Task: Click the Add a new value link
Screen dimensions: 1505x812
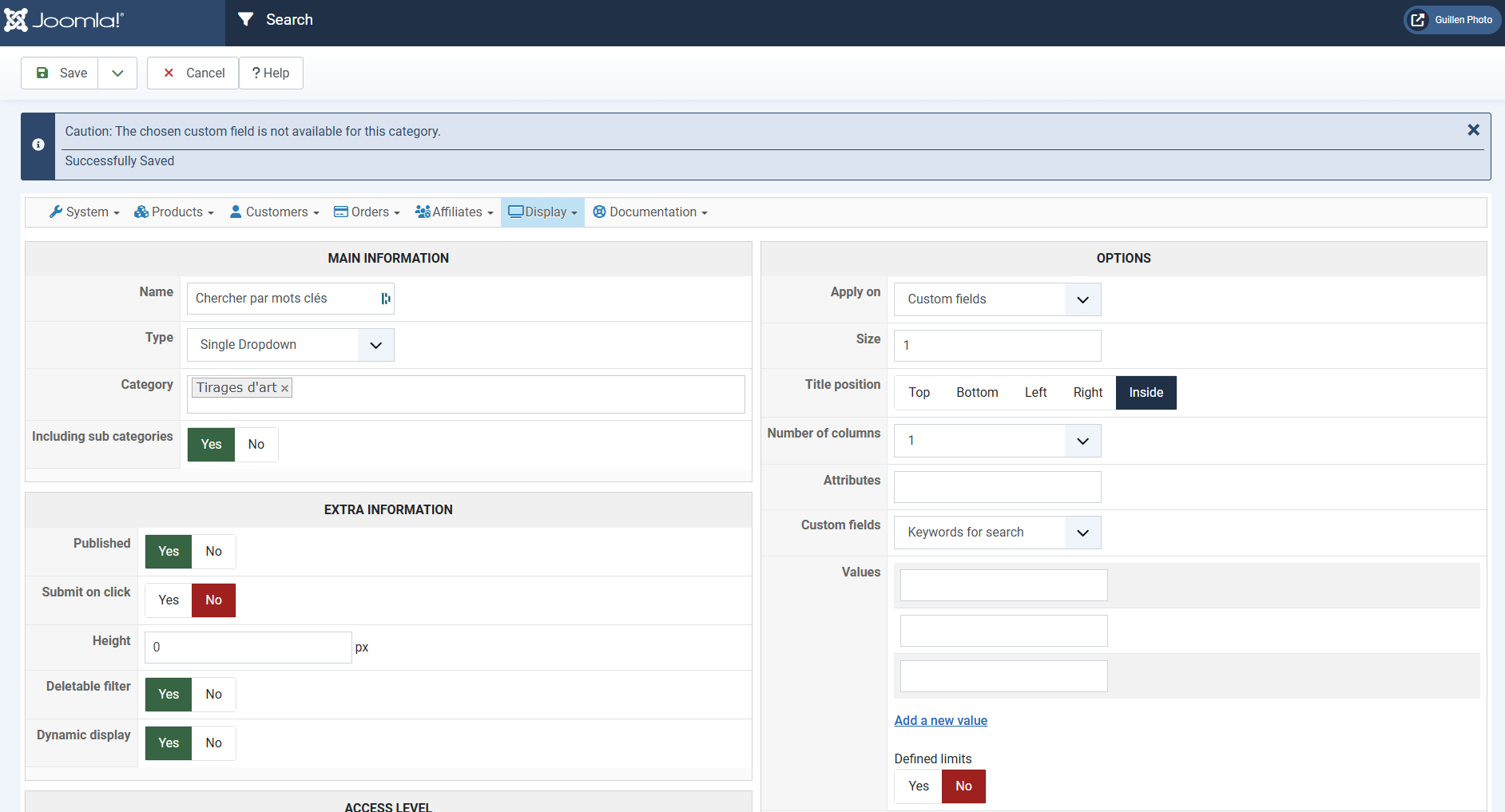Action: point(941,721)
